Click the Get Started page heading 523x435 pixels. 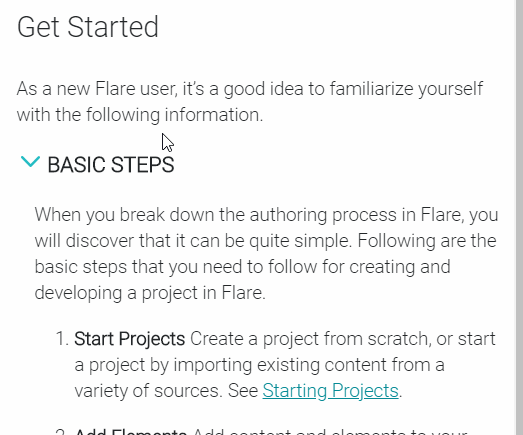(x=88, y=27)
